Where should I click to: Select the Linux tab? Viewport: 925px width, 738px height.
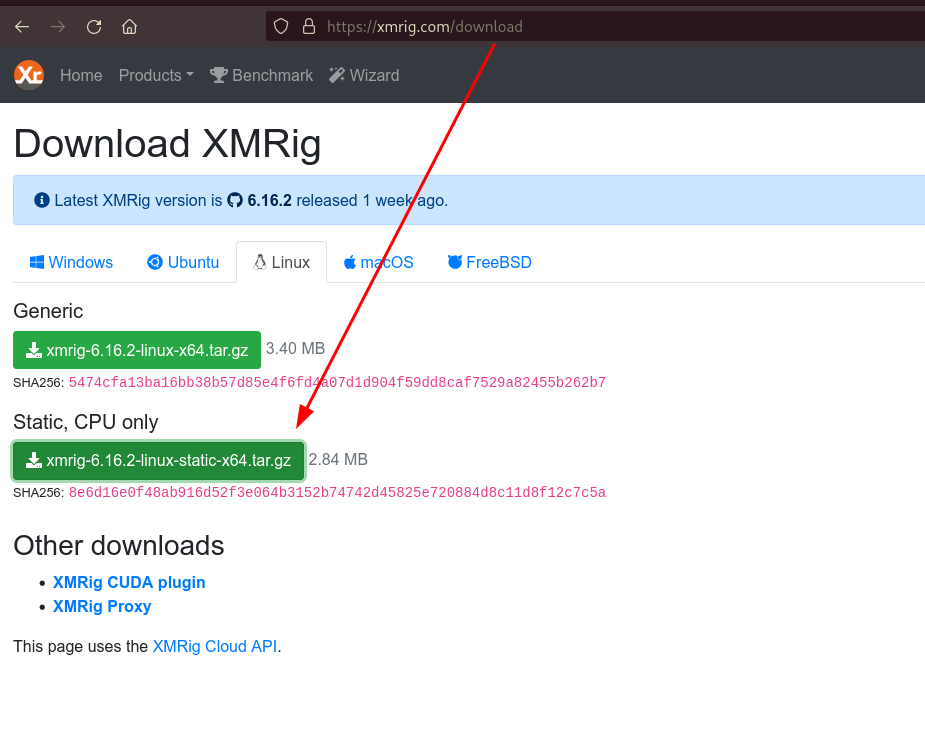281,262
